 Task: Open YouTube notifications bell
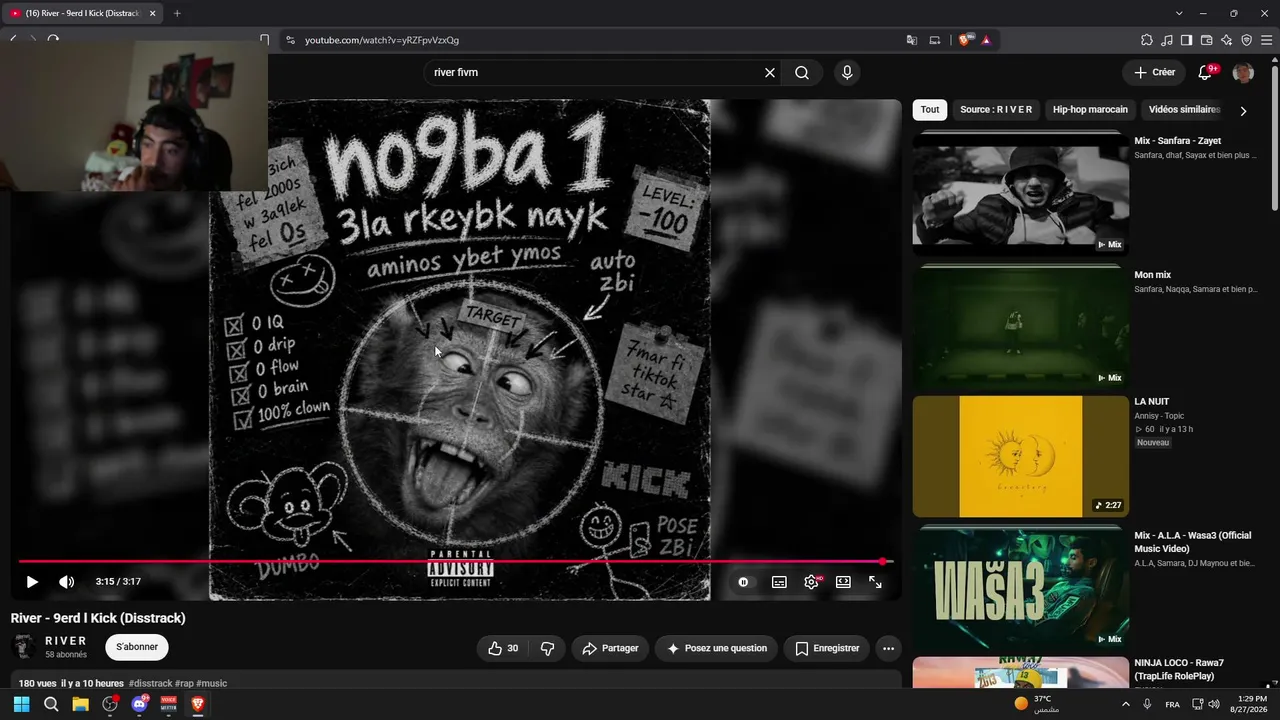point(1205,72)
